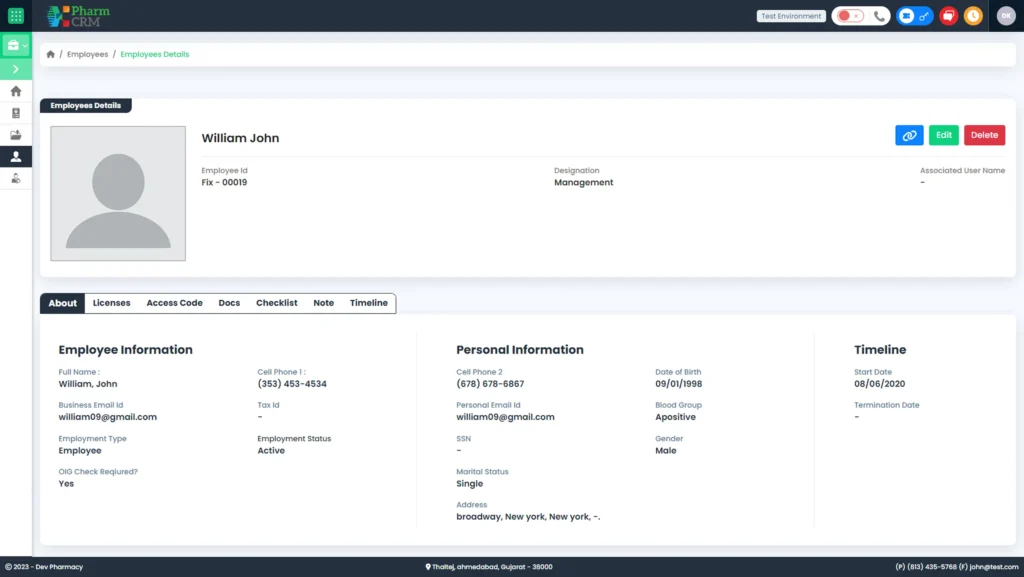Select the phone icon in the top bar
Screen dimensions: 1024x577
click(879, 16)
